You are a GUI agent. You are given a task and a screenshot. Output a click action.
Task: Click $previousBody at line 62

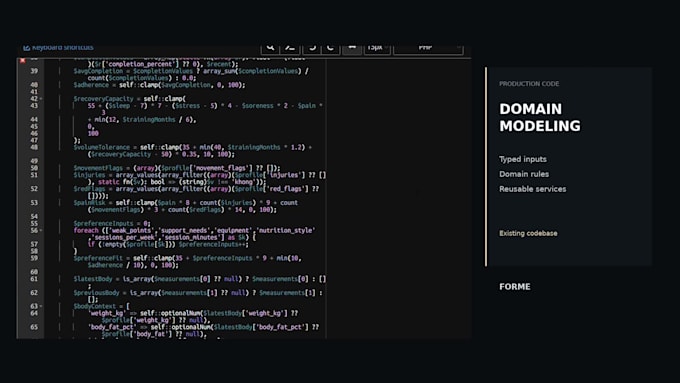pyautogui.click(x=96, y=293)
